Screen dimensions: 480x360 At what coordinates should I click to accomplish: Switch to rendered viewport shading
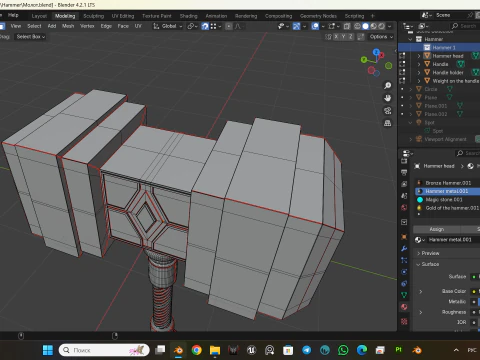pyautogui.click(x=381, y=26)
